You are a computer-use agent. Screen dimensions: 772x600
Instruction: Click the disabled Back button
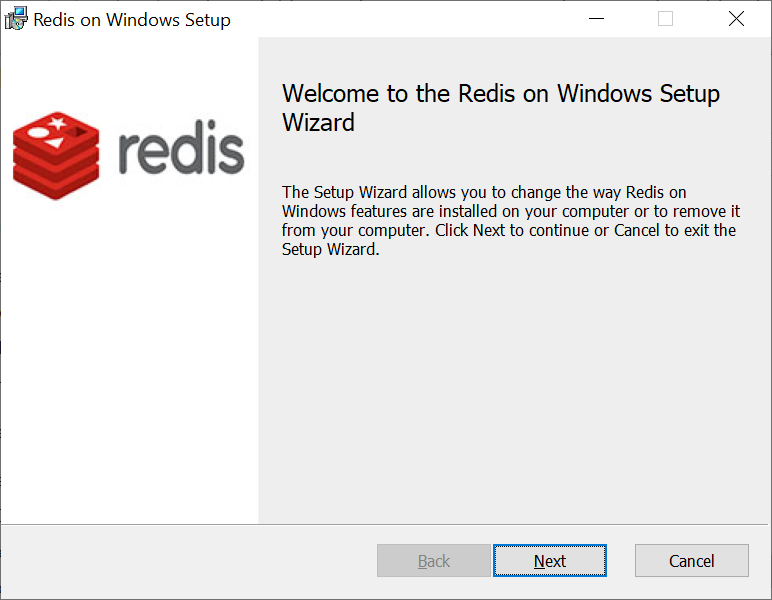[x=434, y=560]
